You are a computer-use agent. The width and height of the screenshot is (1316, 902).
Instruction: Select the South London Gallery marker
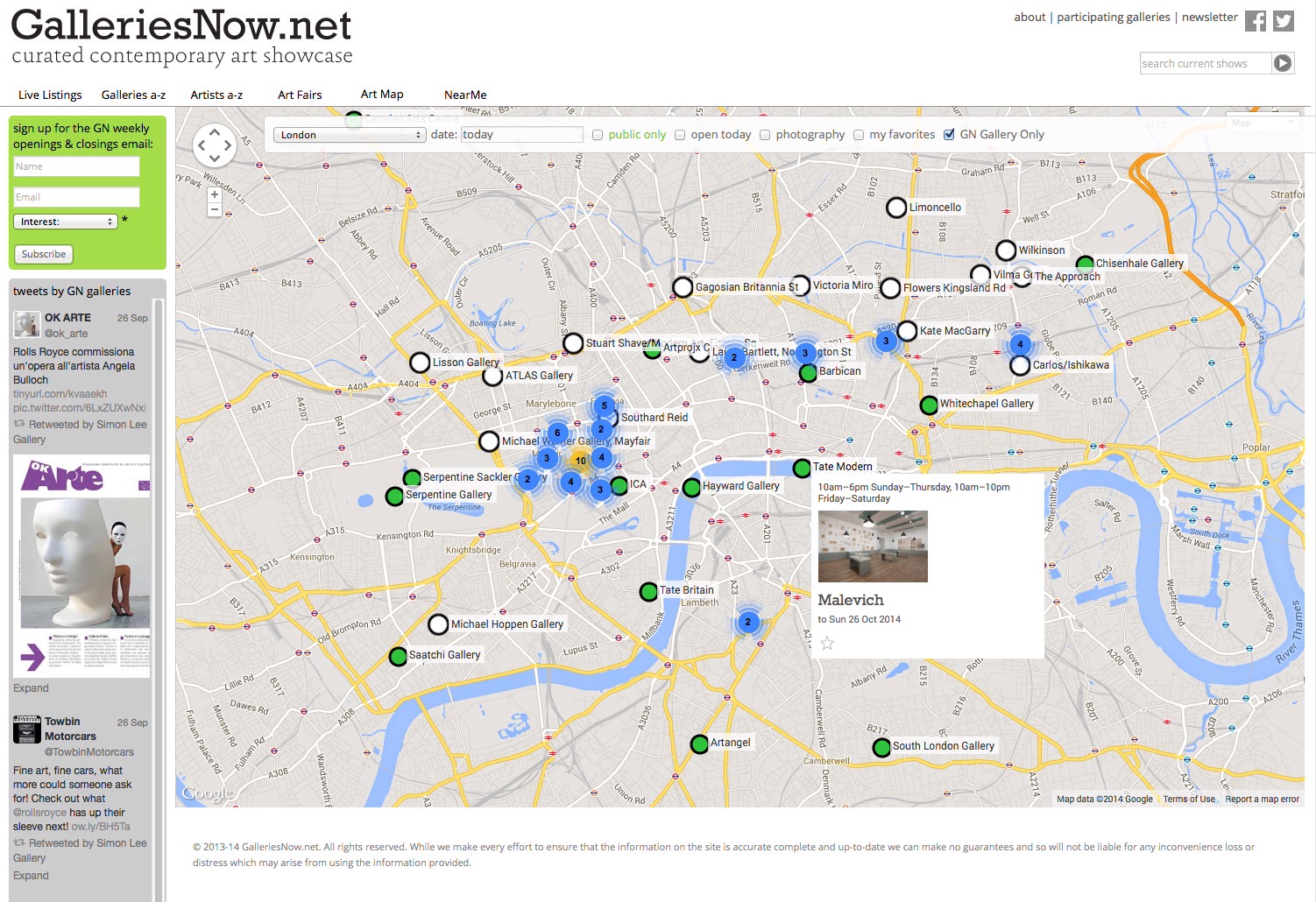(881, 748)
